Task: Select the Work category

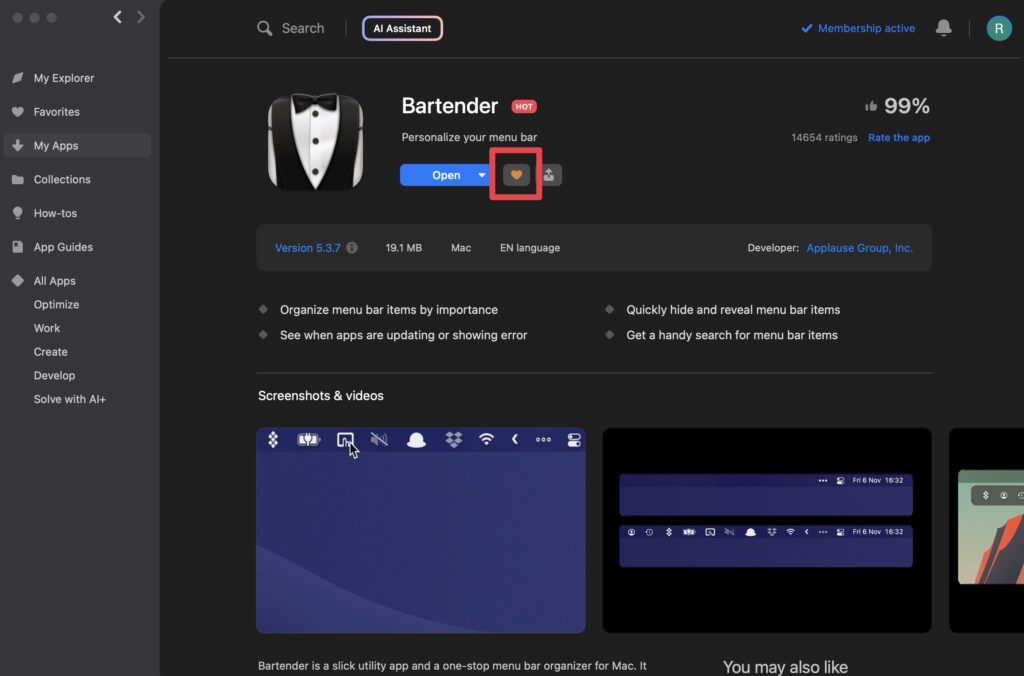Action: (x=47, y=328)
